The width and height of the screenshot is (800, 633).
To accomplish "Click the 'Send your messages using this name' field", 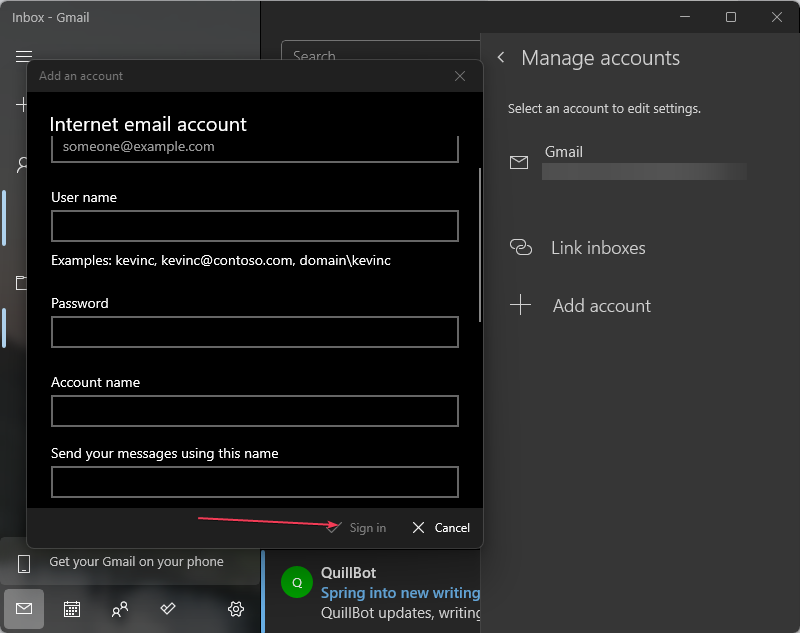I will tap(255, 482).
